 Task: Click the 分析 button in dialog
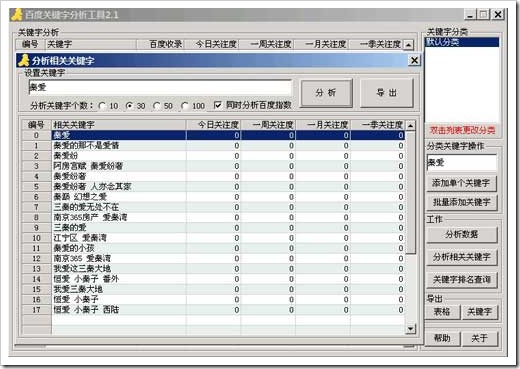tap(326, 93)
